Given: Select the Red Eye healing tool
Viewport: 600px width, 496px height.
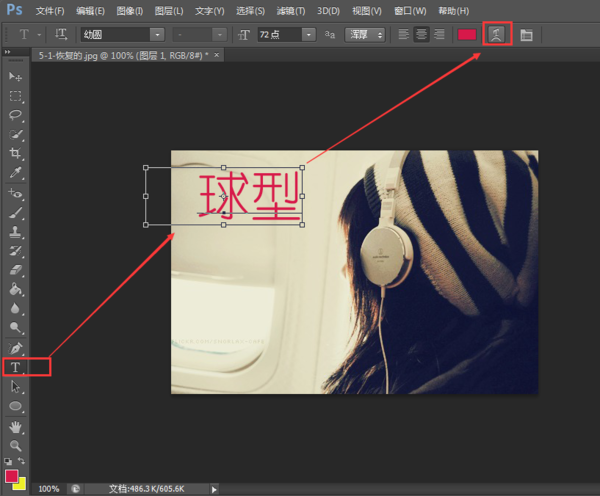Looking at the screenshot, I should click(x=15, y=193).
